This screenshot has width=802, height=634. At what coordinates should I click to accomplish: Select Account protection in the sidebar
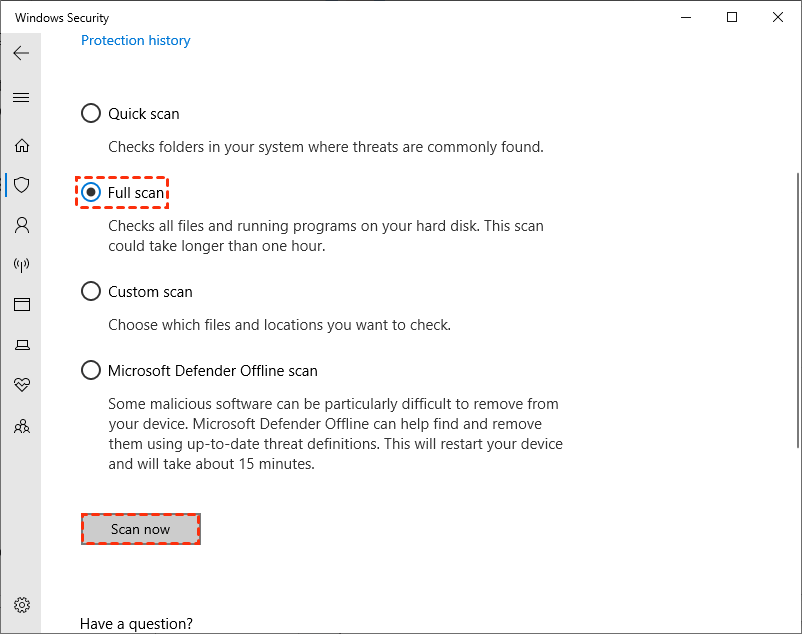click(22, 225)
